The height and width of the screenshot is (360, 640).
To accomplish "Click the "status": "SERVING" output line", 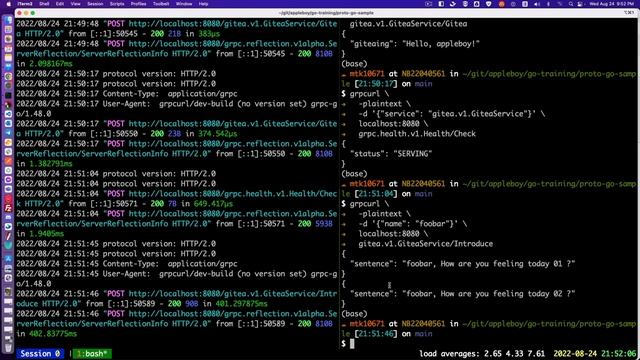I will pyautogui.click(x=391, y=154).
